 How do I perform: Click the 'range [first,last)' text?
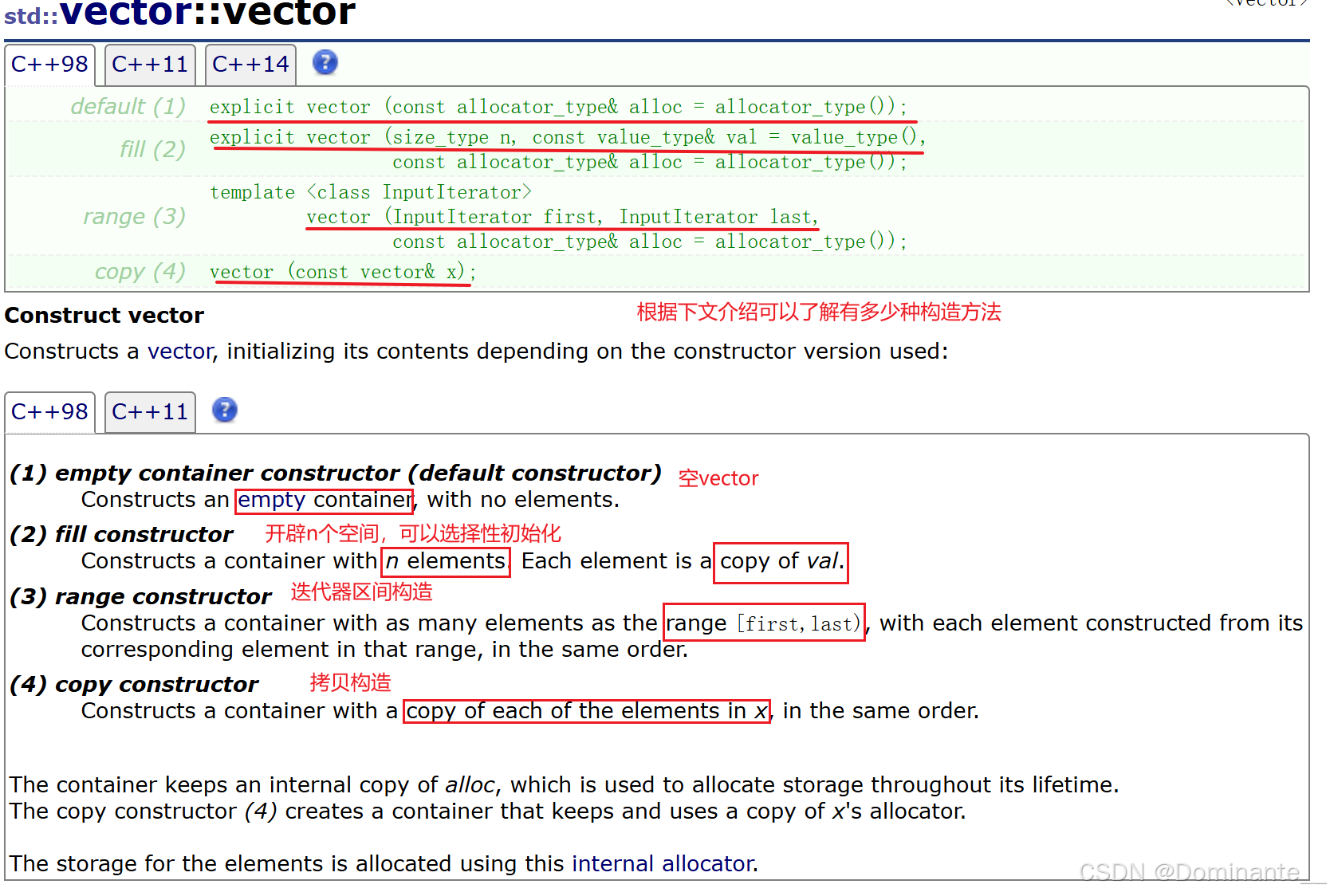(764, 623)
